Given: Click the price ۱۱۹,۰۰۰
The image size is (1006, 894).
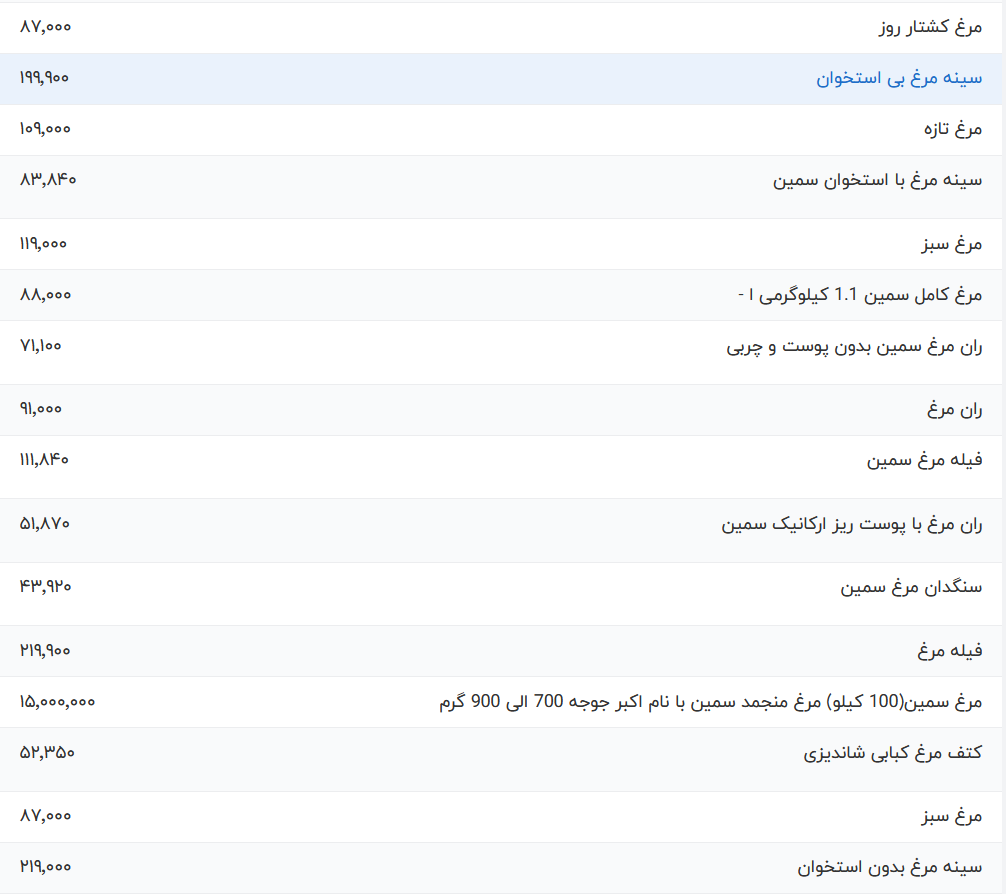Looking at the screenshot, I should click(43, 243).
